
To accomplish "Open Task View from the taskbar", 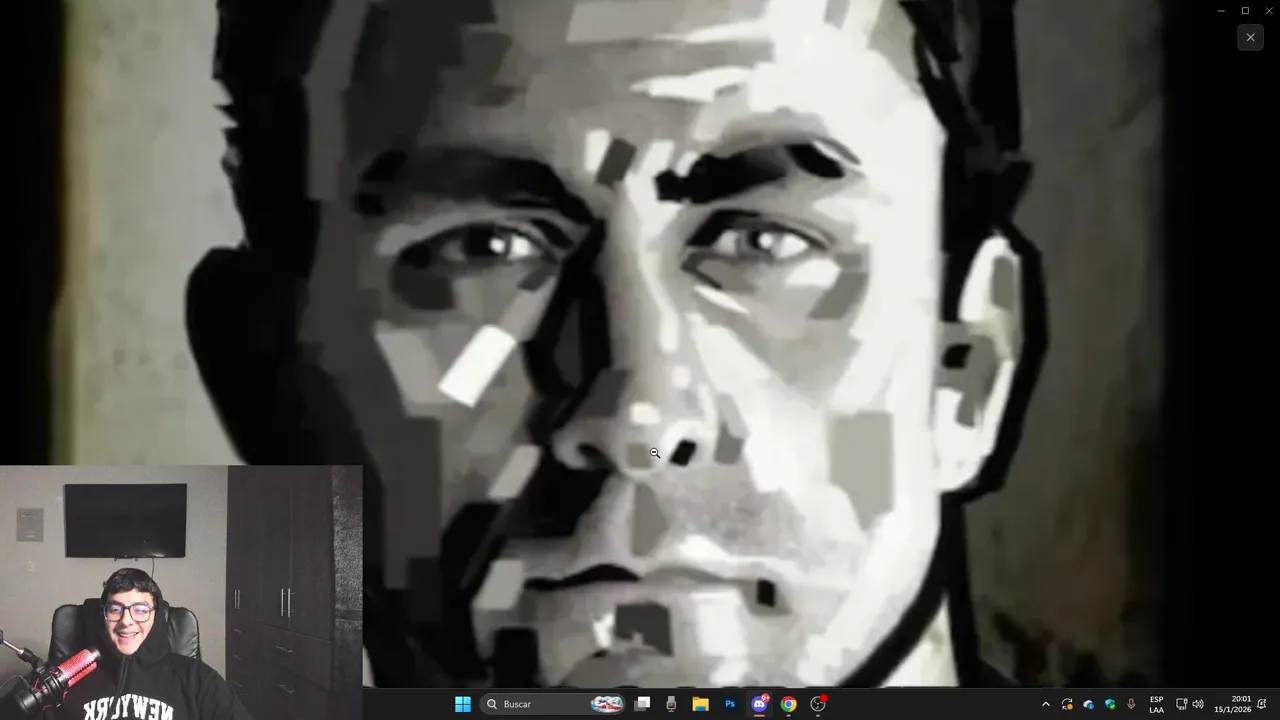I will 643,704.
